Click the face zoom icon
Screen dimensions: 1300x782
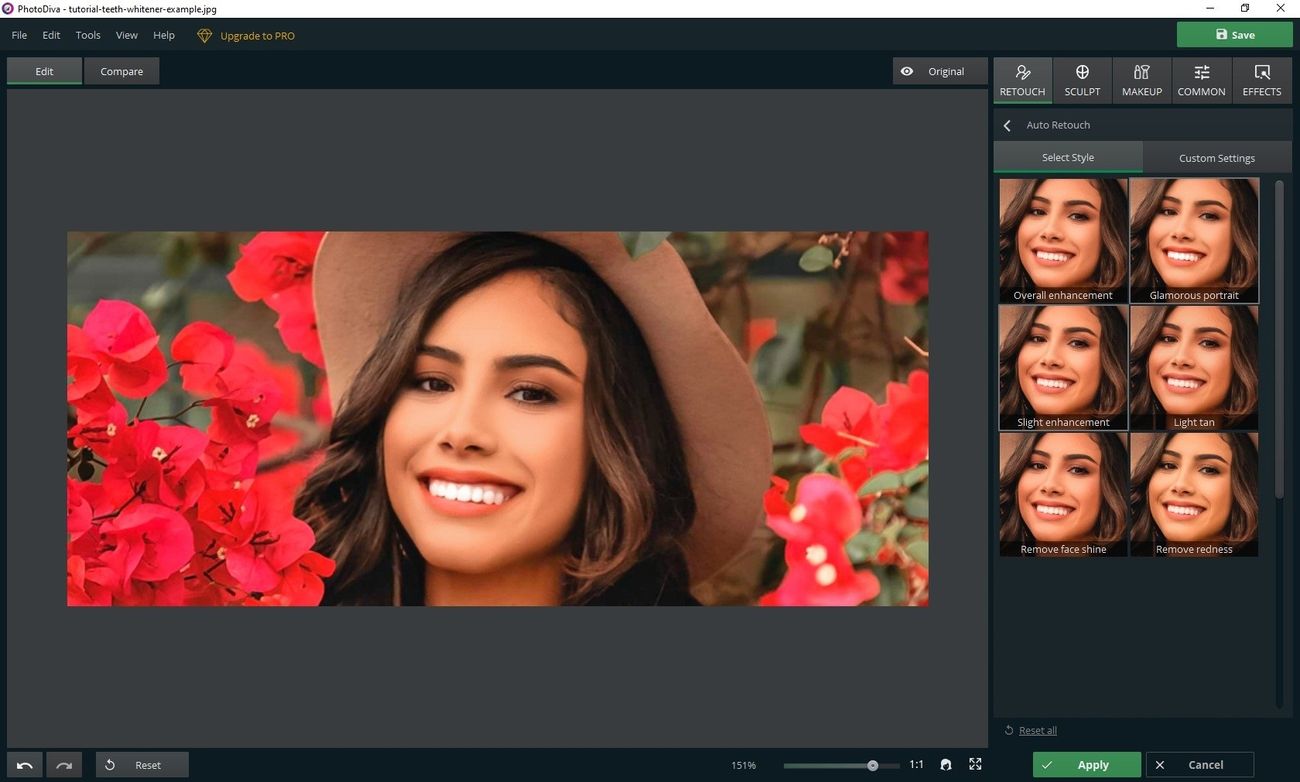click(946, 765)
